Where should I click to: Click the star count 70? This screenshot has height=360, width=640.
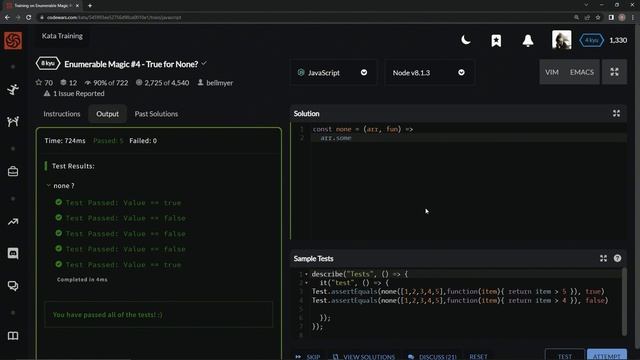point(44,82)
